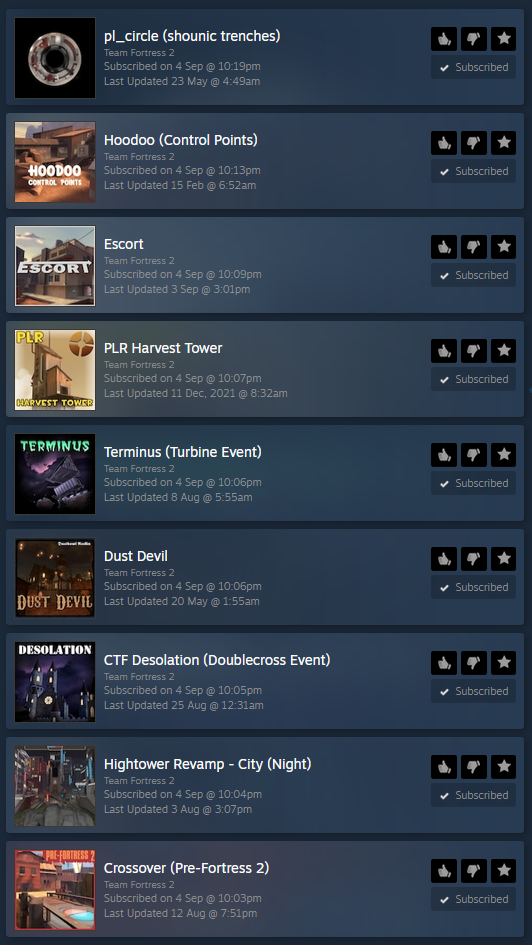Toggle Subscribed for pl_circle
Image resolution: width=532 pixels, height=945 pixels.
coord(474,68)
